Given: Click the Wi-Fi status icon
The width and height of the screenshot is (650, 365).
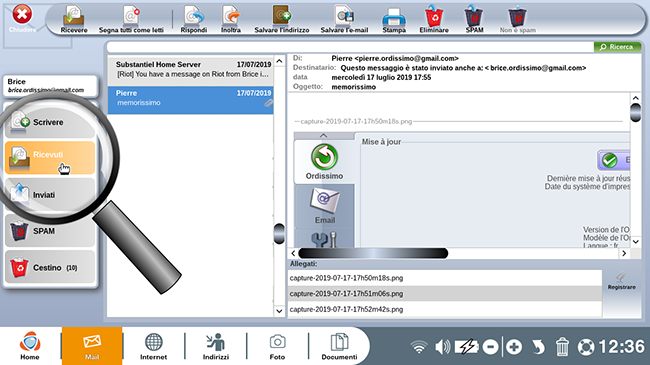Looking at the screenshot, I should click(419, 347).
